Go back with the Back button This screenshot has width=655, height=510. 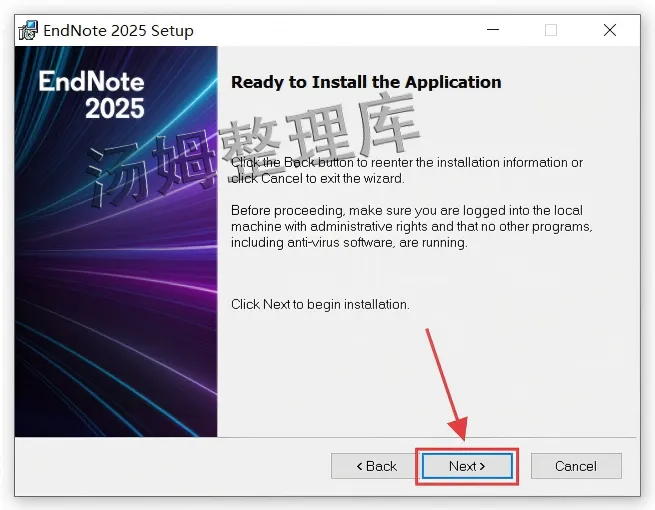376,466
